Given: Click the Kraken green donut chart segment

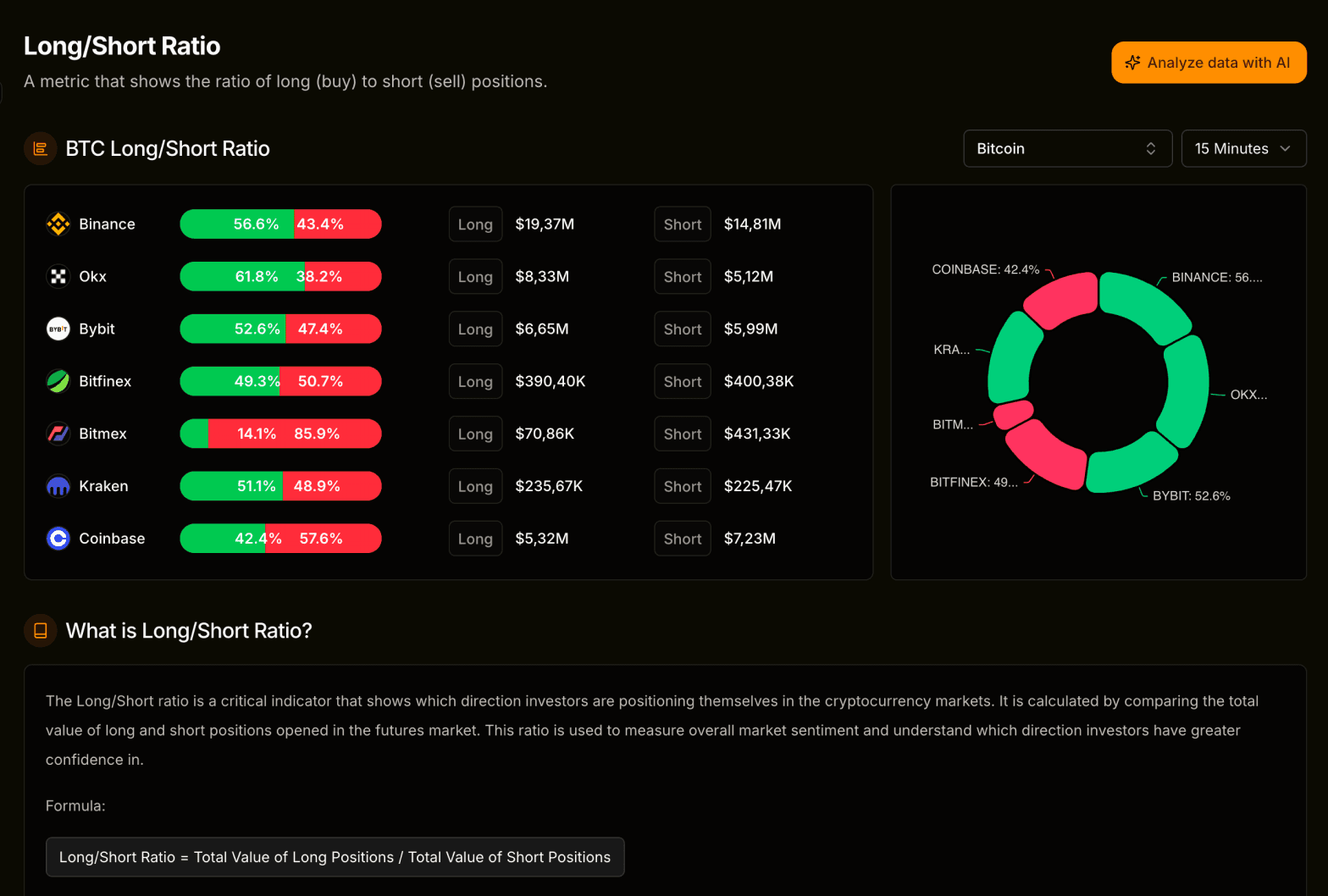Looking at the screenshot, I should (1011, 359).
